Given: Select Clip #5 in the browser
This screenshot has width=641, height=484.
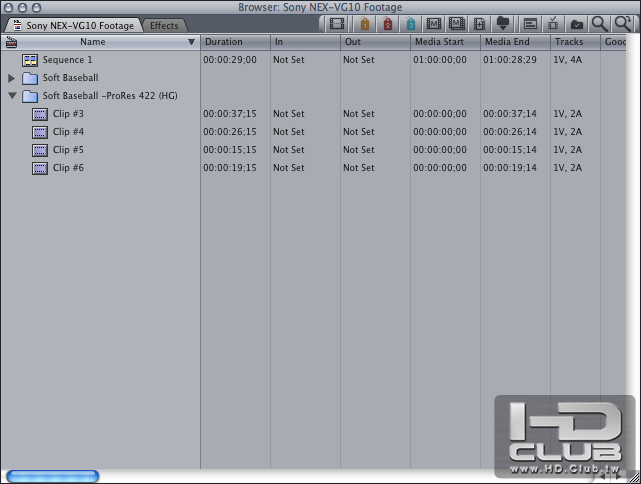Looking at the screenshot, I should (x=68, y=150).
